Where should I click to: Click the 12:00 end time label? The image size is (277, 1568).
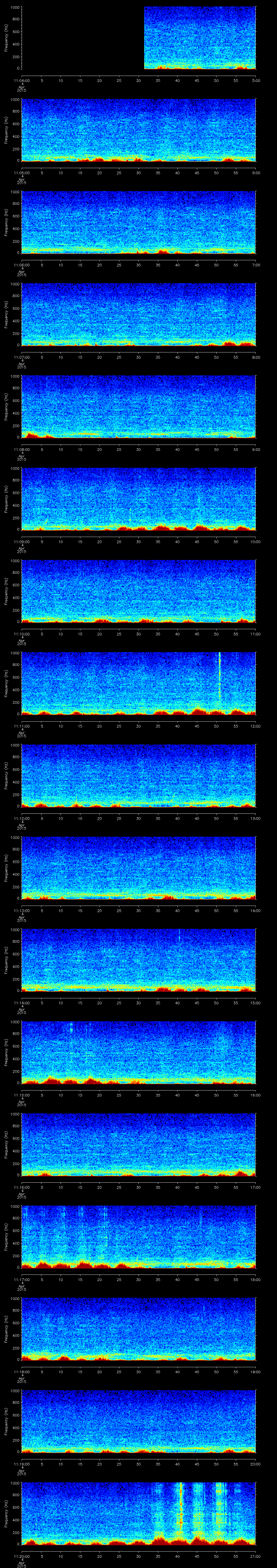coord(256,726)
